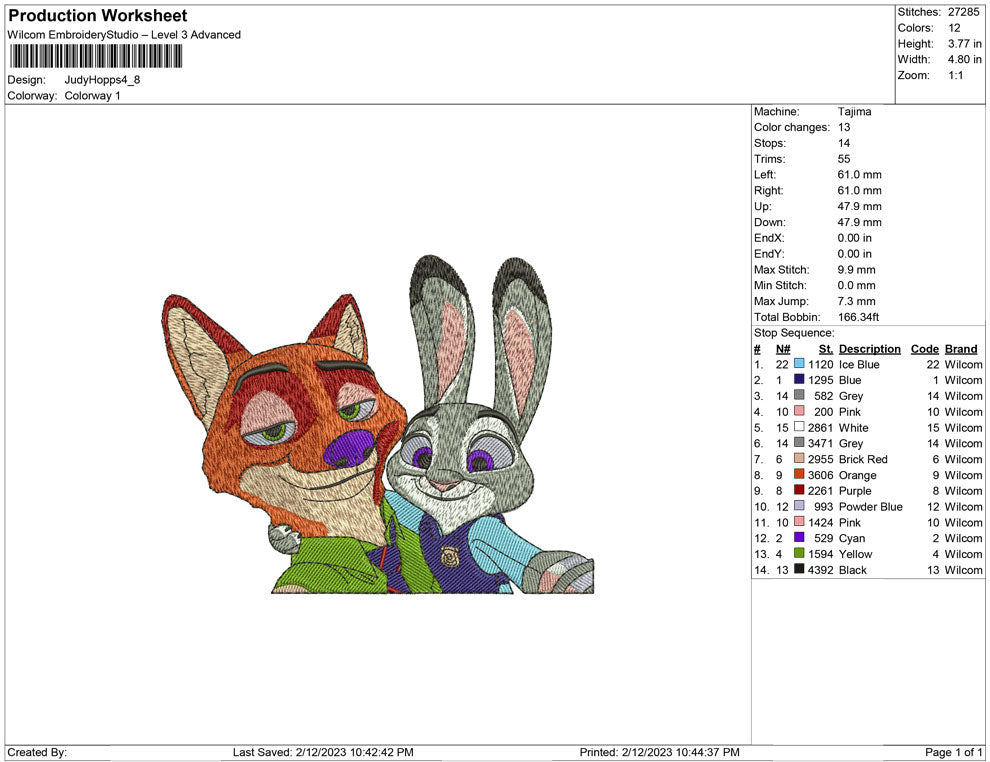Click the 'Created By:' footer label
The image size is (990, 762).
coord(37,752)
